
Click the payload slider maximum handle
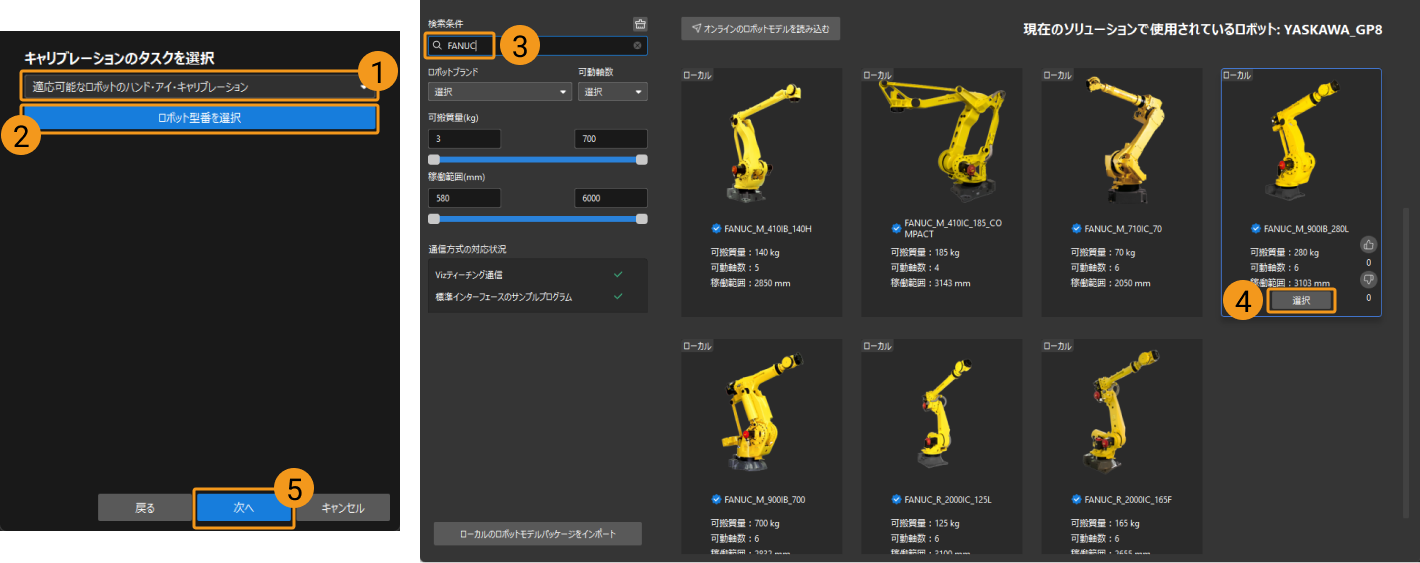(x=642, y=159)
